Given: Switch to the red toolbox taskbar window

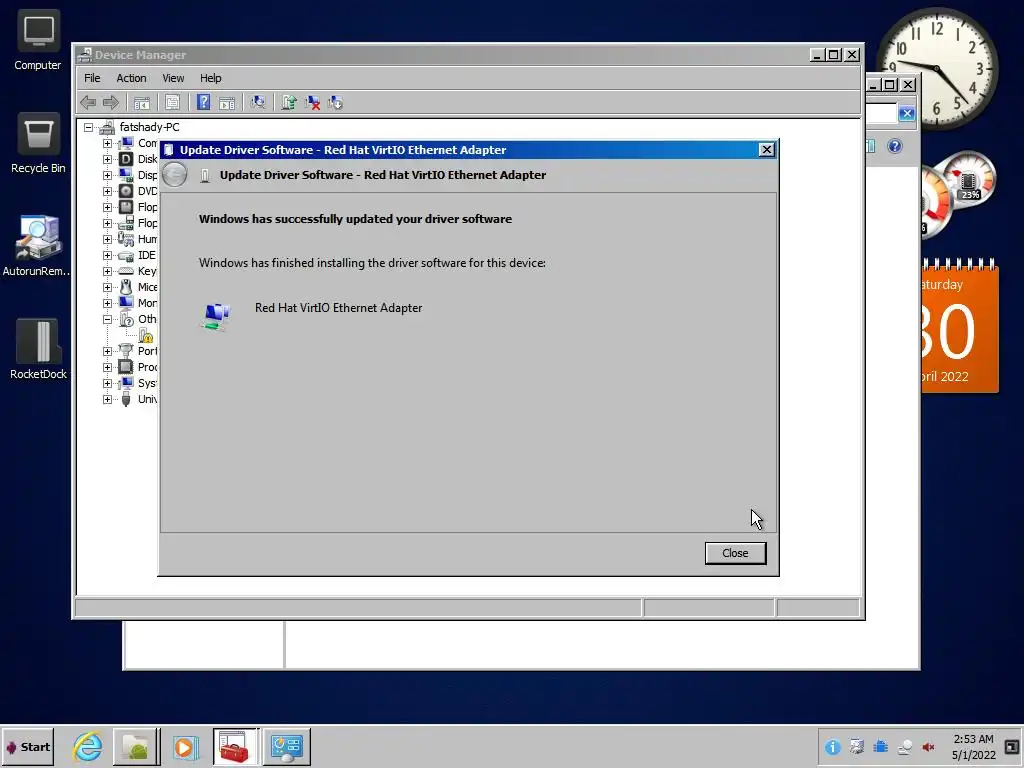Looking at the screenshot, I should tap(235, 746).
